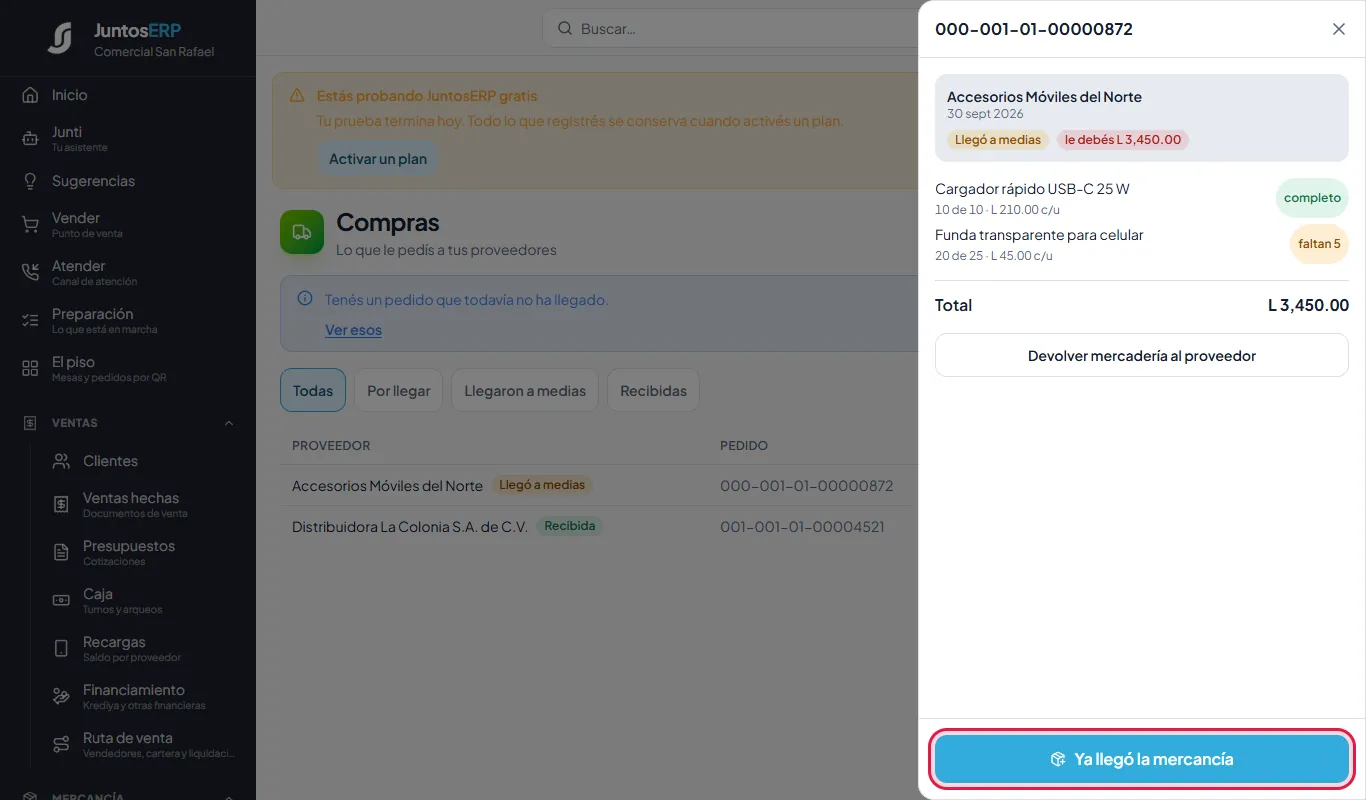Select the Todas filter tab
This screenshot has width=1366, height=800.
[313, 391]
